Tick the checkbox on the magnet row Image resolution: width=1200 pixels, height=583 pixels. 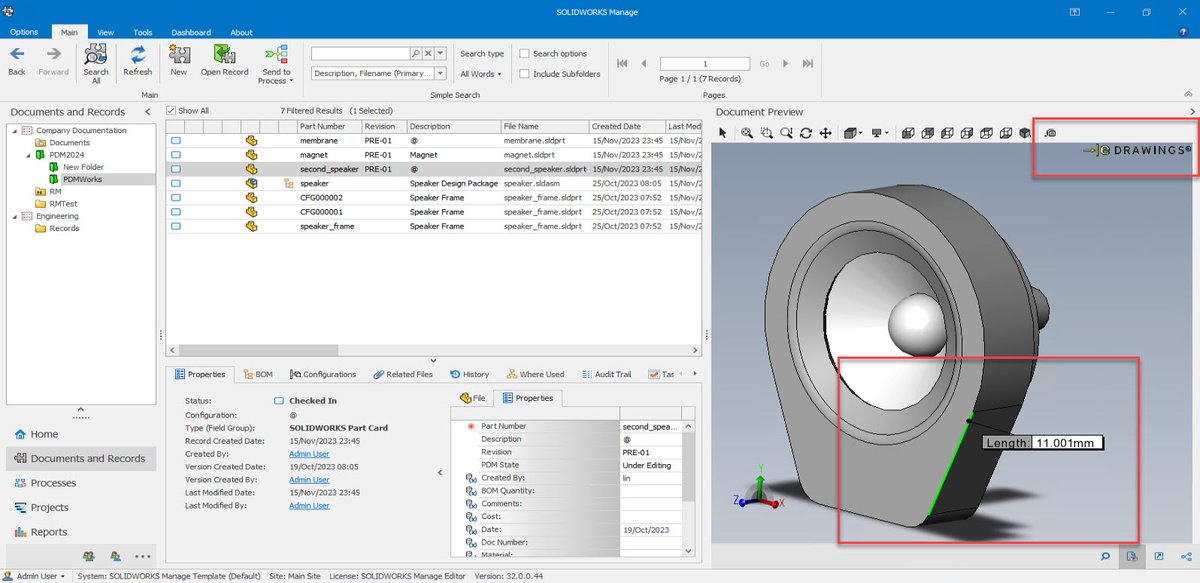click(x=175, y=155)
